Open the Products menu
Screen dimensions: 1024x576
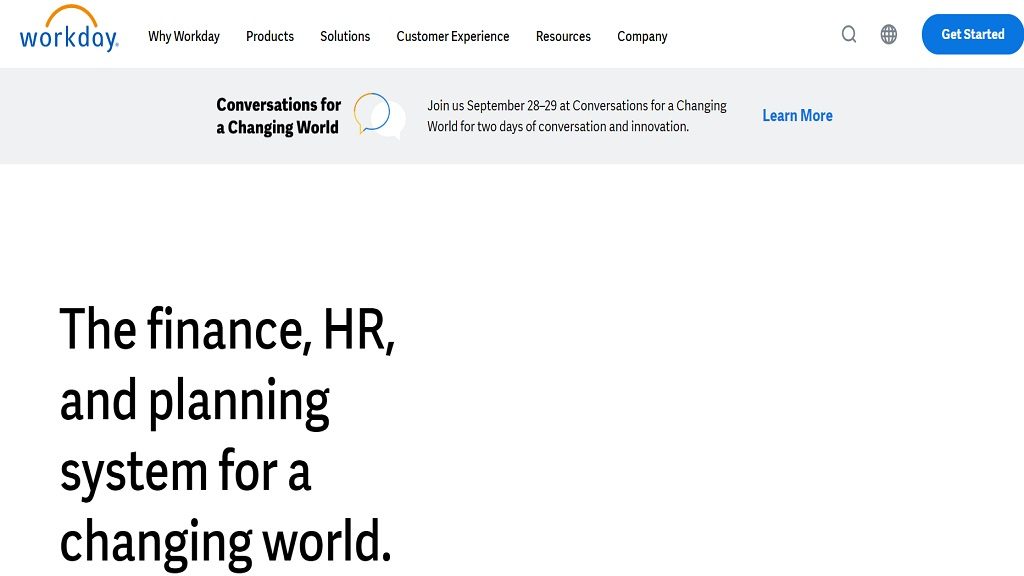[x=270, y=37]
